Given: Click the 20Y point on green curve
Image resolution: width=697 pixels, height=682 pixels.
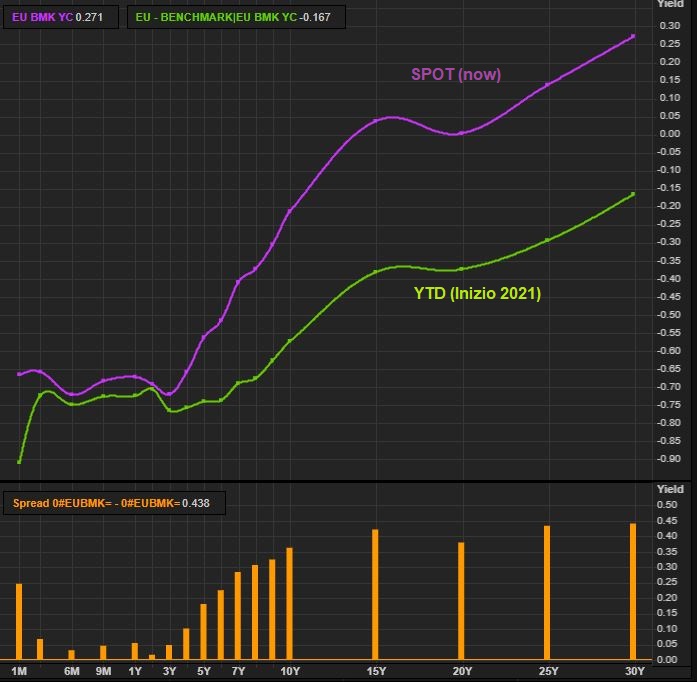Looking at the screenshot, I should click(461, 269).
